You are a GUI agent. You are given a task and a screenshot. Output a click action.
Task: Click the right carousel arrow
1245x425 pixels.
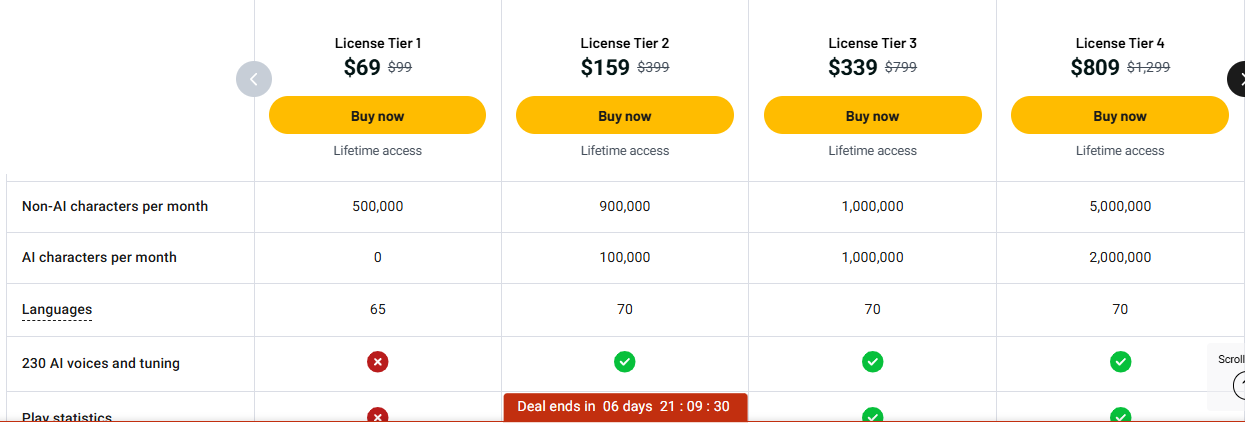tap(1237, 79)
